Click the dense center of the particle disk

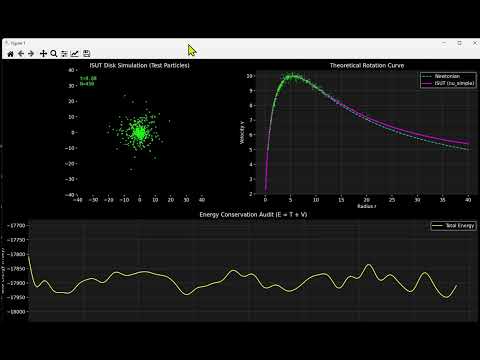pyautogui.click(x=139, y=133)
